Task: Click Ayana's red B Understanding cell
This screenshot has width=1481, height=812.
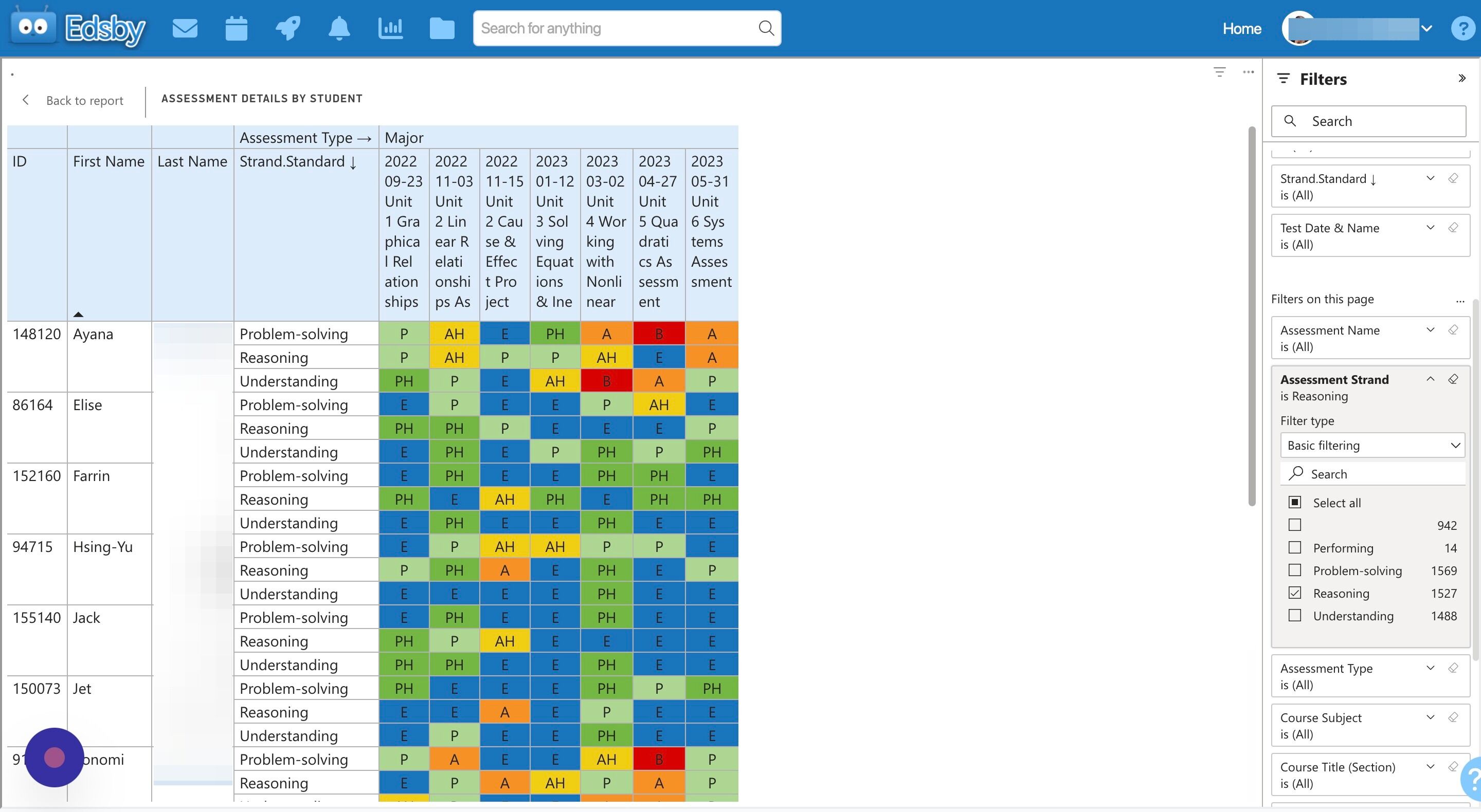Action: click(x=607, y=380)
